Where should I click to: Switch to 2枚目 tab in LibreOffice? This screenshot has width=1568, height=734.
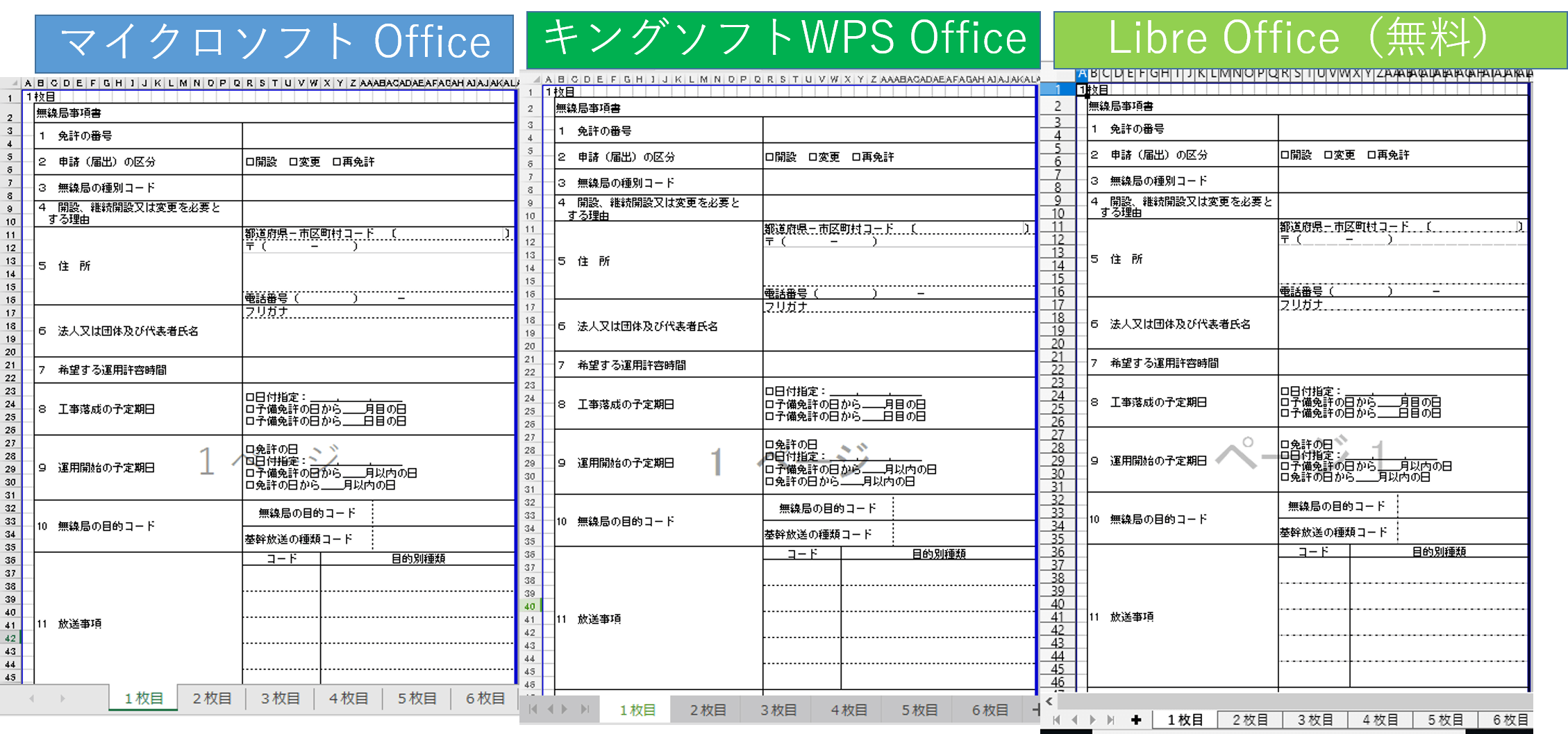coord(1250,720)
